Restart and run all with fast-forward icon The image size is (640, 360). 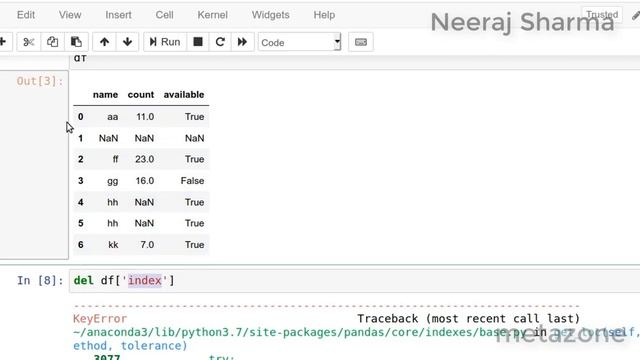[x=242, y=42]
